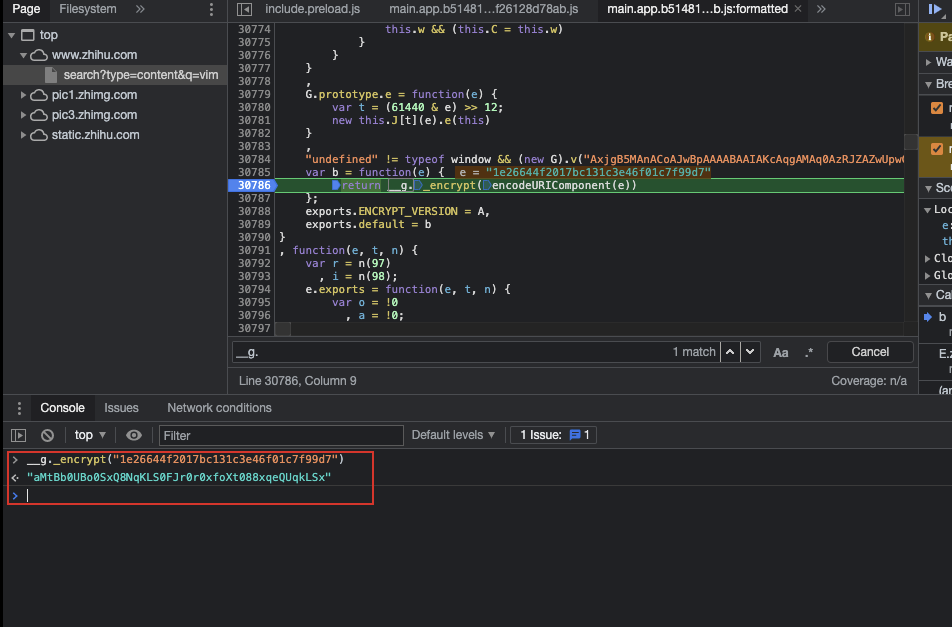Open the search?type=content&q=vim file
This screenshot has width=952, height=627.
(x=140, y=75)
